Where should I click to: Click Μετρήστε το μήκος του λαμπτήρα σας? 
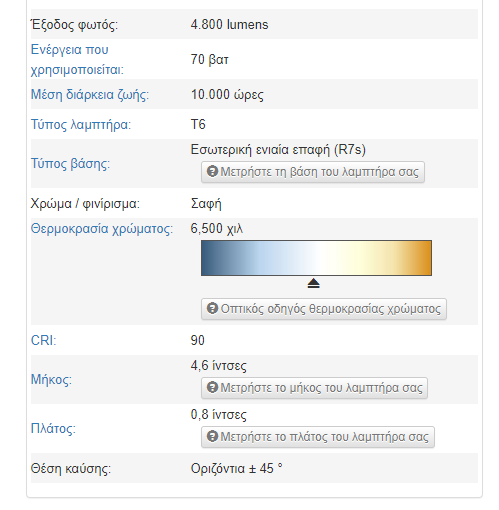click(x=314, y=388)
